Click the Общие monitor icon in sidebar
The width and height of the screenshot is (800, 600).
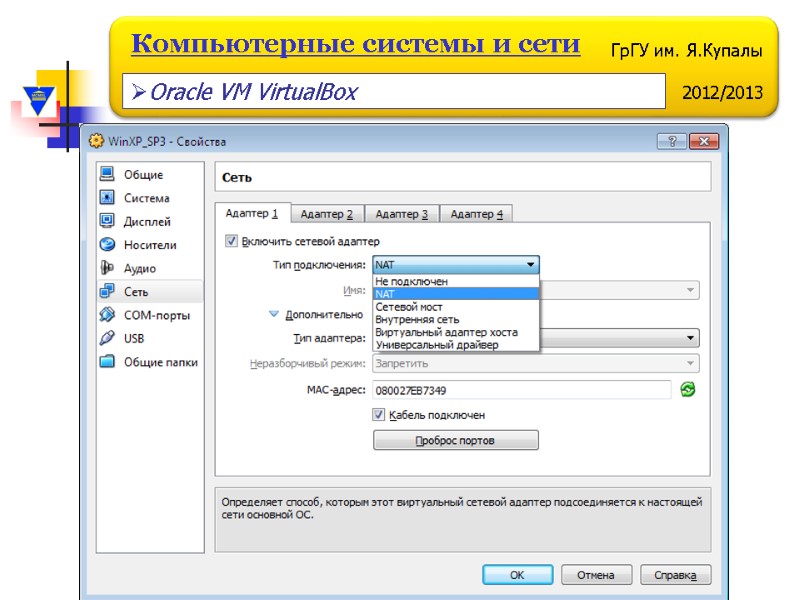107,174
